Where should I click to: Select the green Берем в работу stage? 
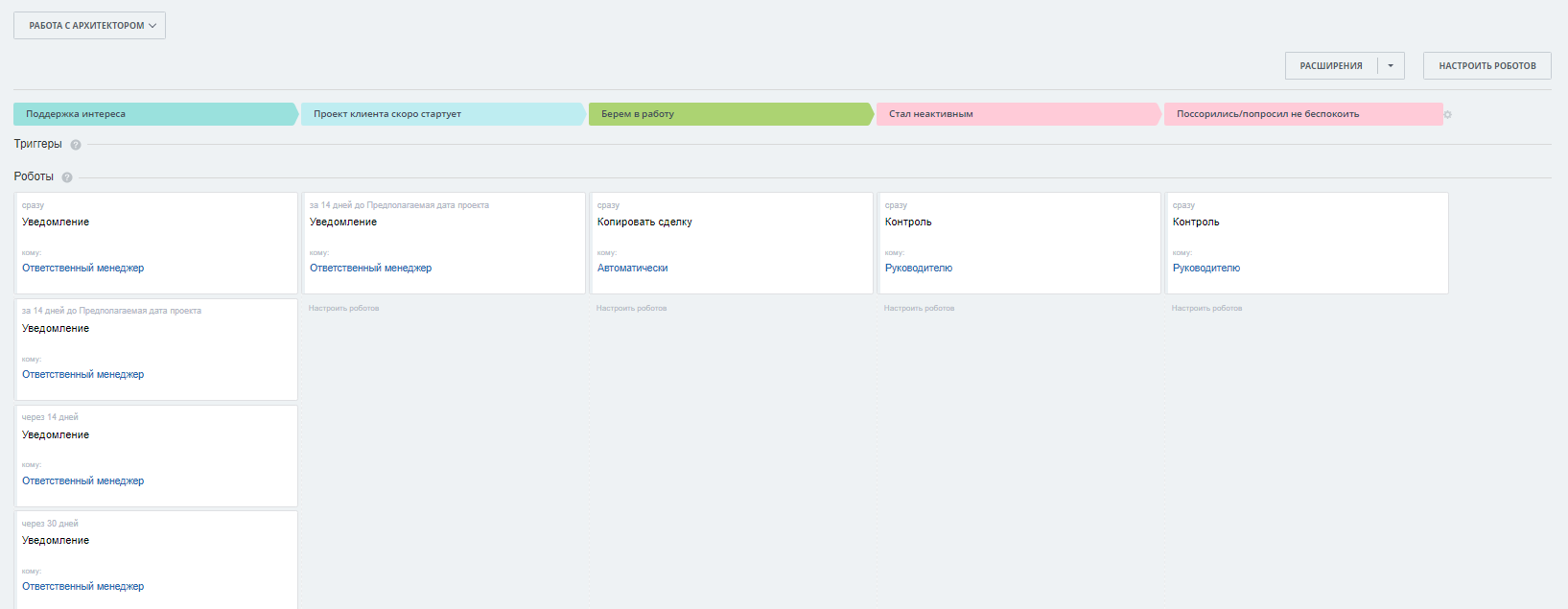(x=729, y=114)
